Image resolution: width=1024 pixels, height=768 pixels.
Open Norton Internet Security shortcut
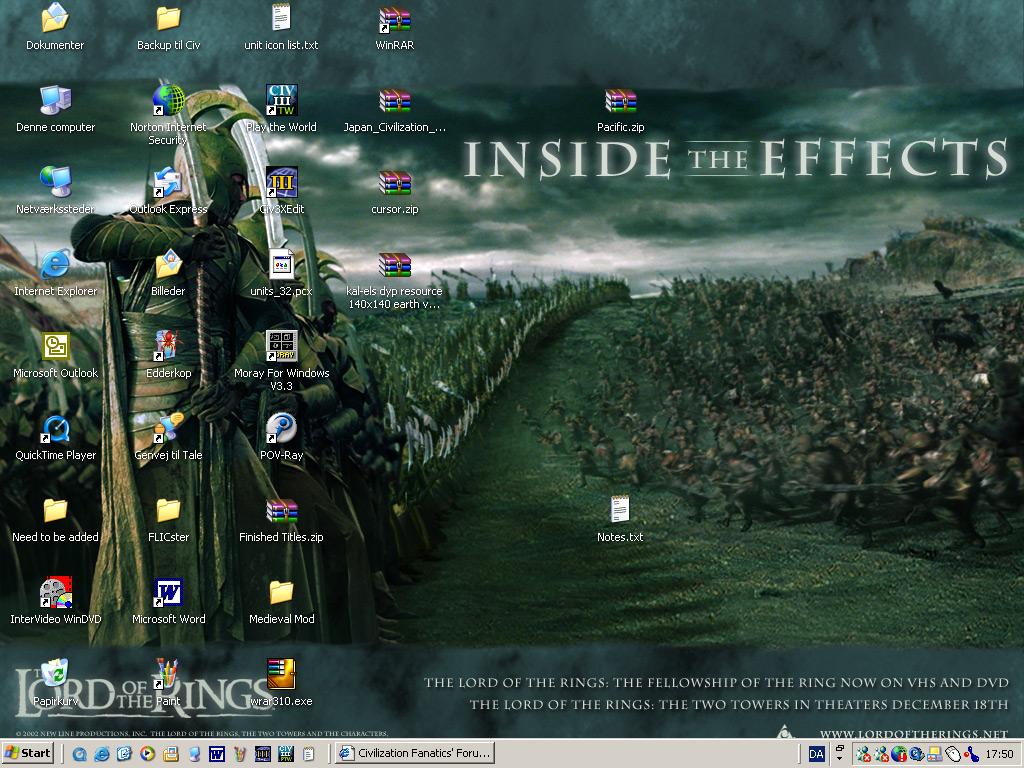tap(168, 101)
